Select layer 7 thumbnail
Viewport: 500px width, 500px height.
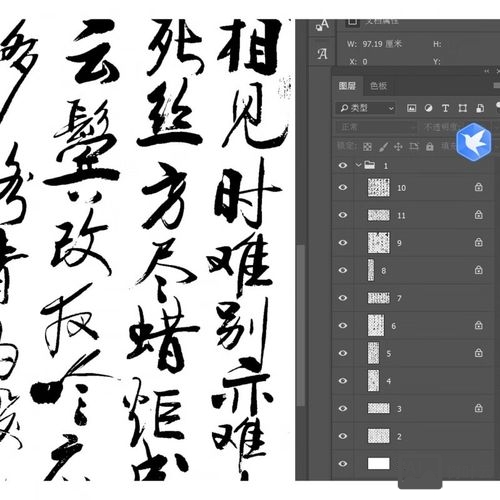[x=379, y=298]
